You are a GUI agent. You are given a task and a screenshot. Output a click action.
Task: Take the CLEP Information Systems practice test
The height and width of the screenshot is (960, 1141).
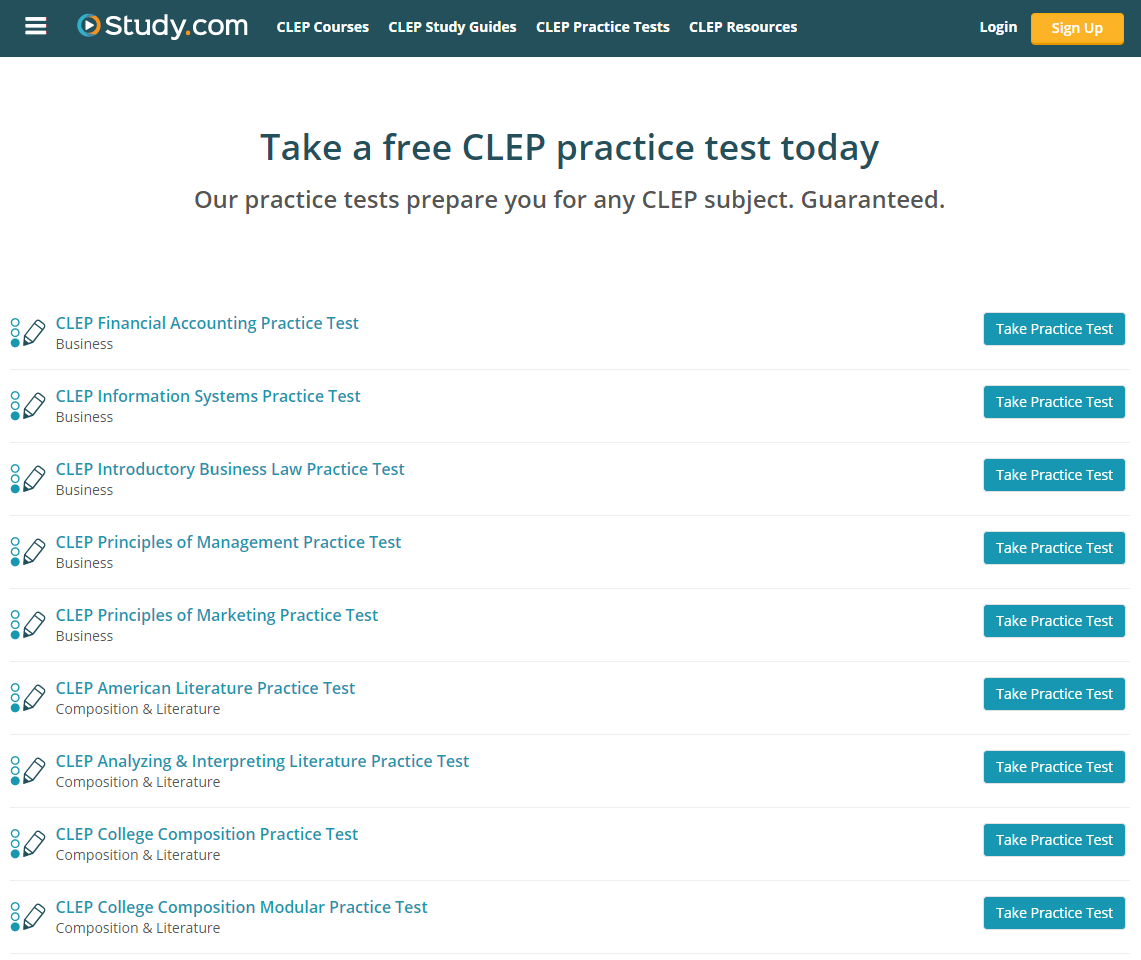[1054, 401]
